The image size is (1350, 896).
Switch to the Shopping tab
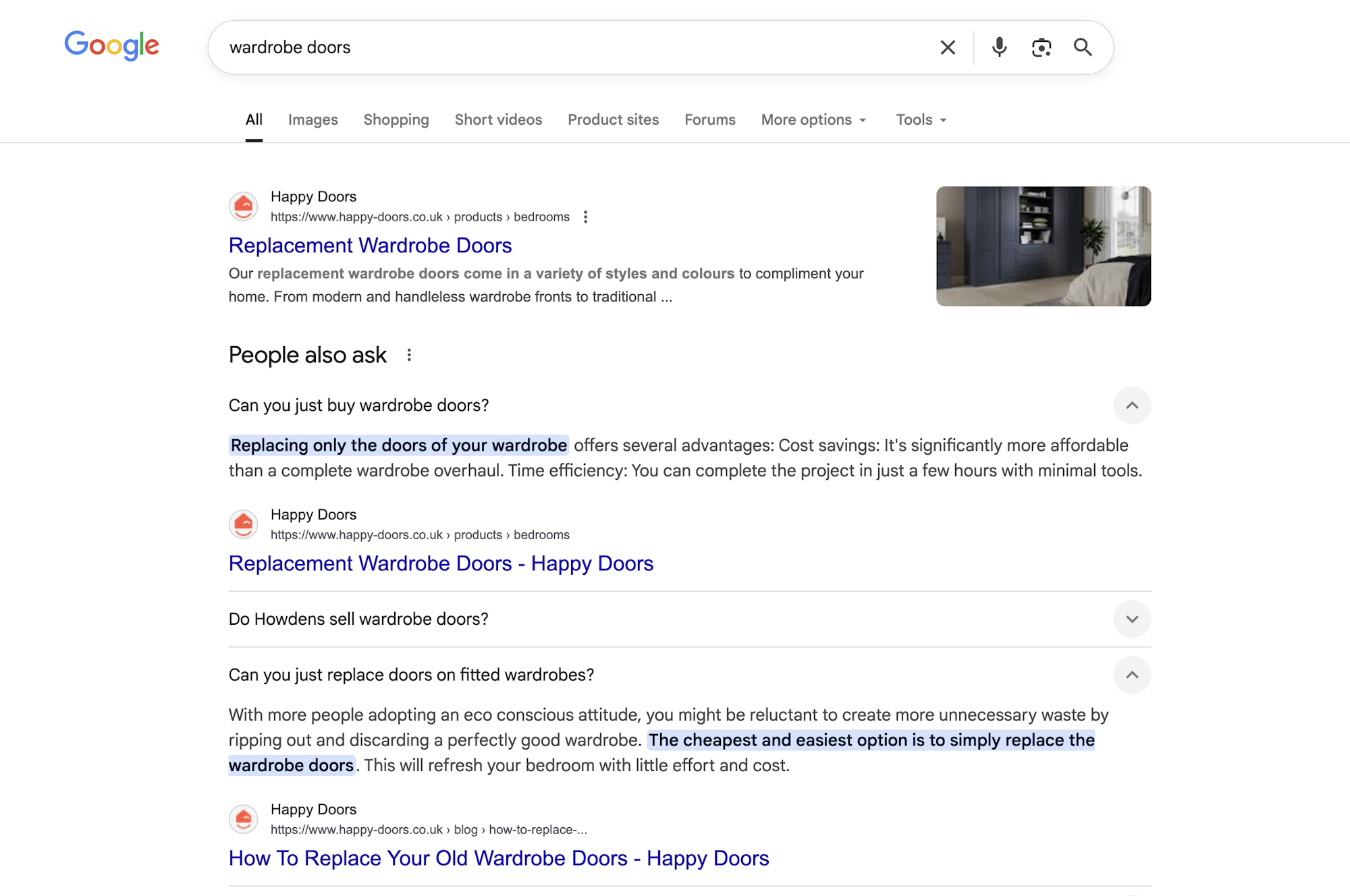click(x=396, y=120)
